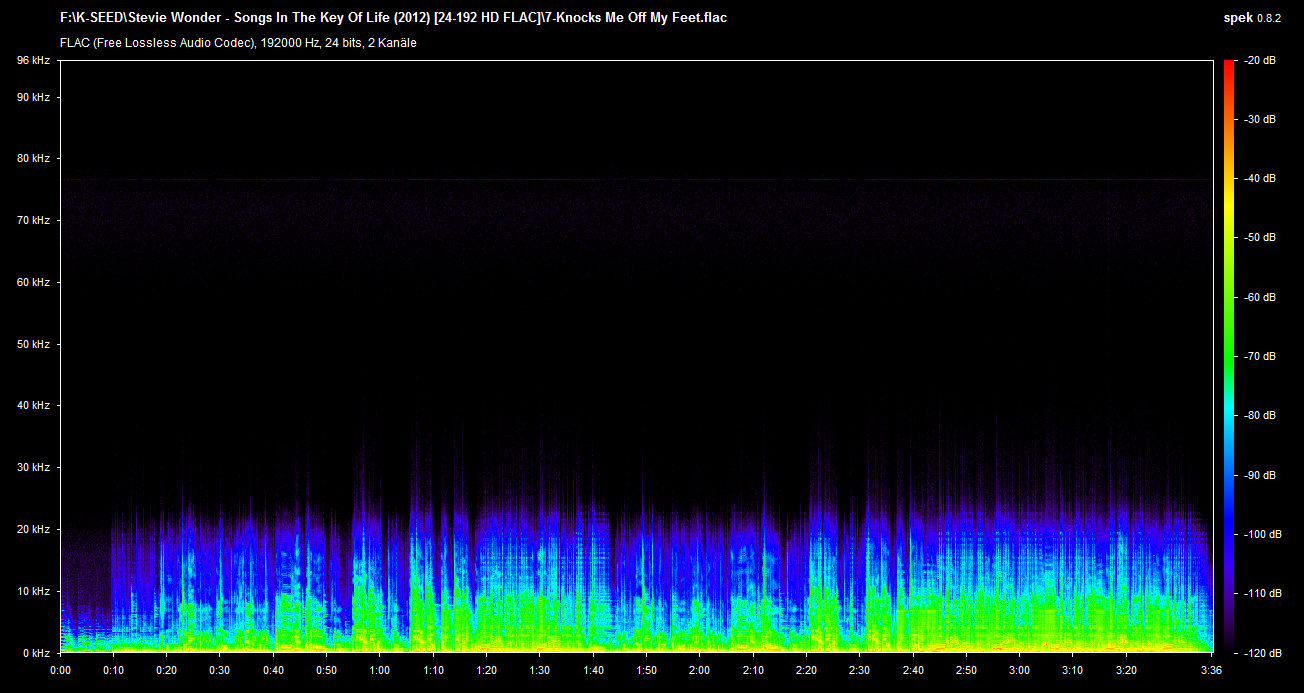Click the 20 kHz frequency axis label
The image size is (1304, 693).
click(x=33, y=529)
